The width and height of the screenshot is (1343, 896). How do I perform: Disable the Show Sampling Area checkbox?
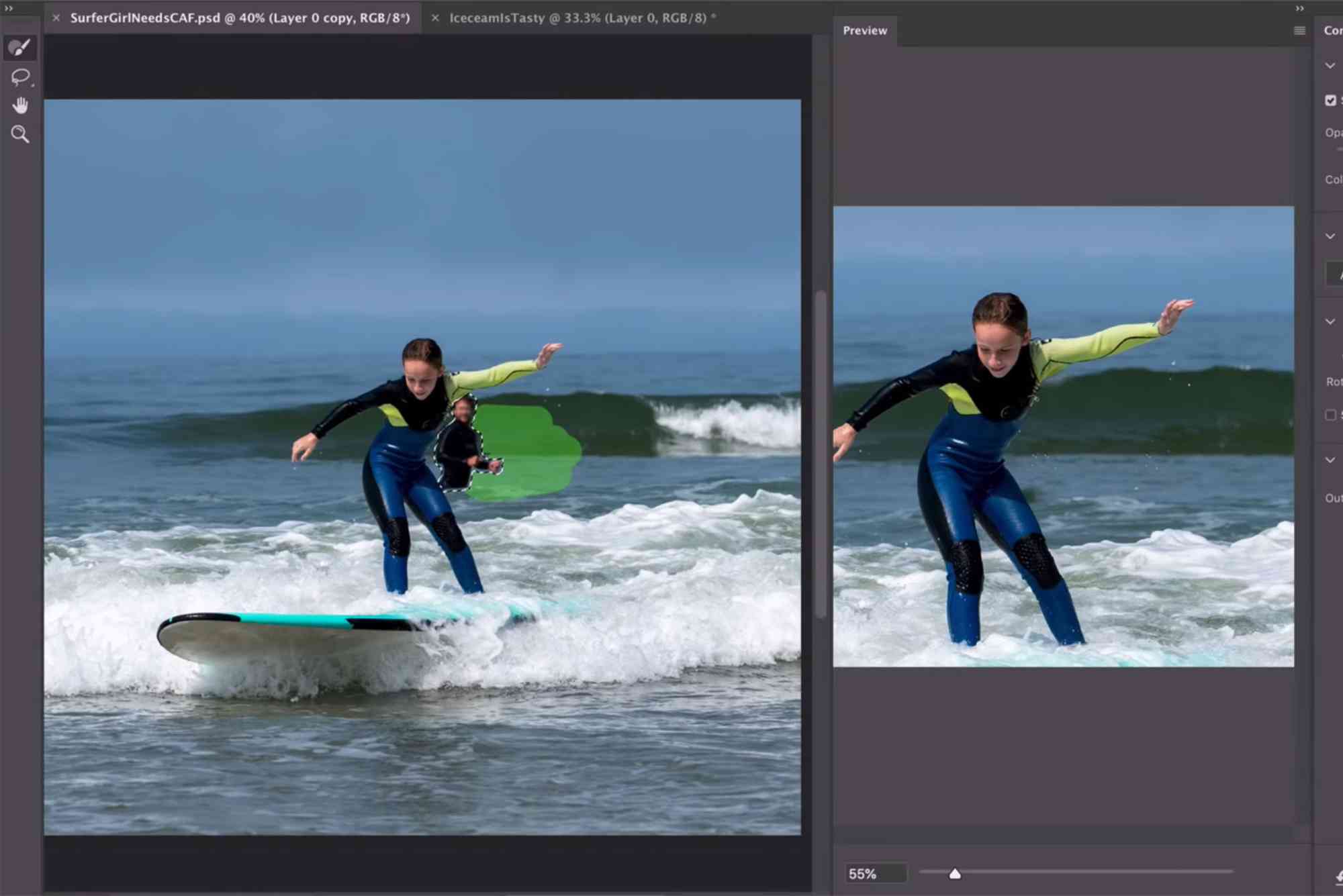click(1330, 100)
